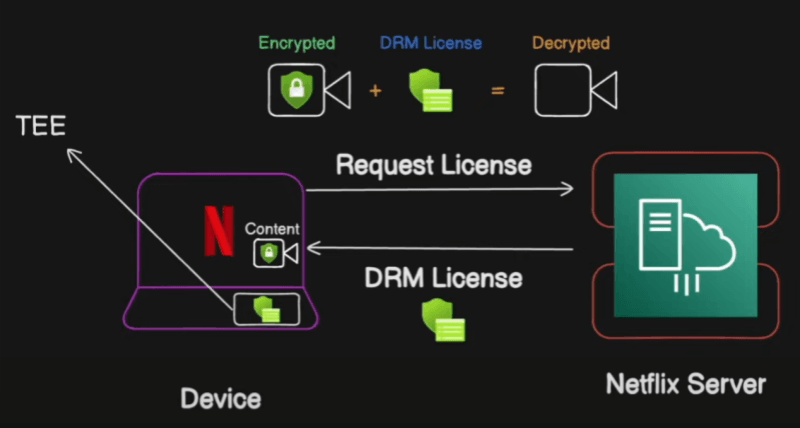The width and height of the screenshot is (800, 428).
Task: Click the 'Content' label on the laptop
Action: click(x=272, y=229)
